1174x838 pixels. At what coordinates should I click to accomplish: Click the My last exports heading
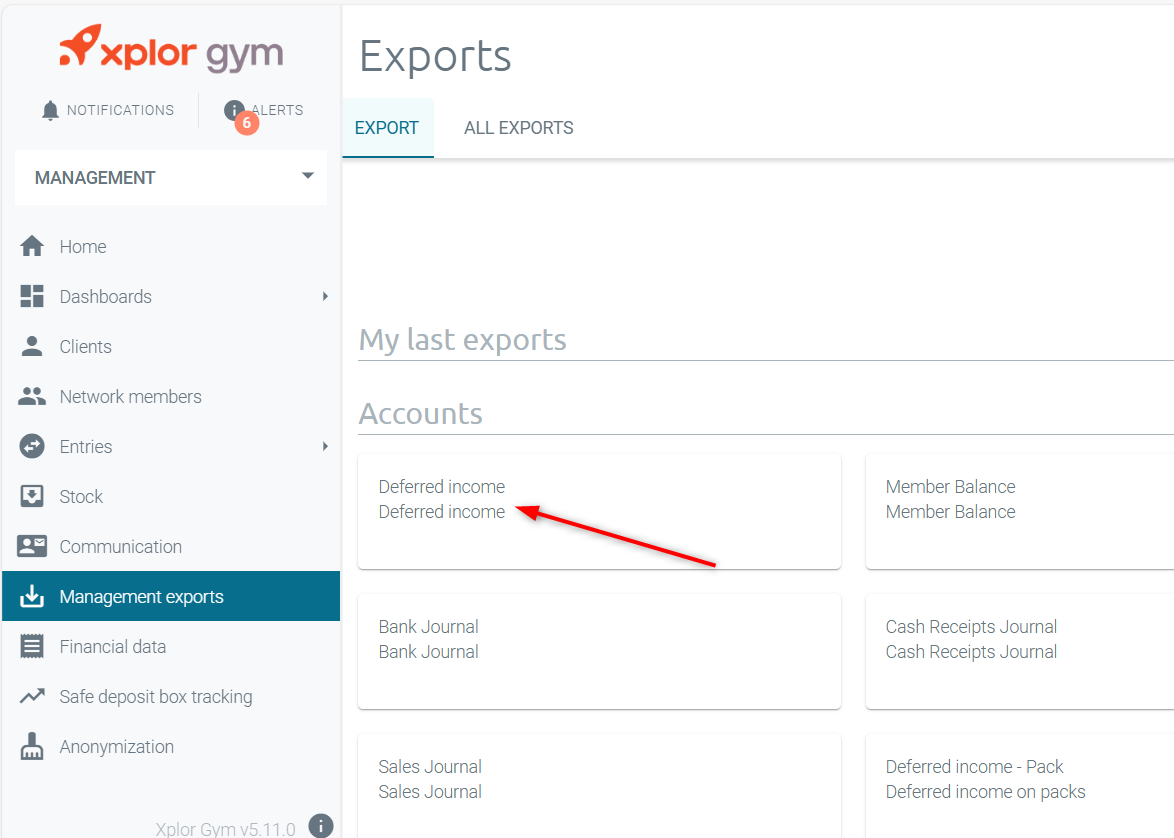[463, 340]
